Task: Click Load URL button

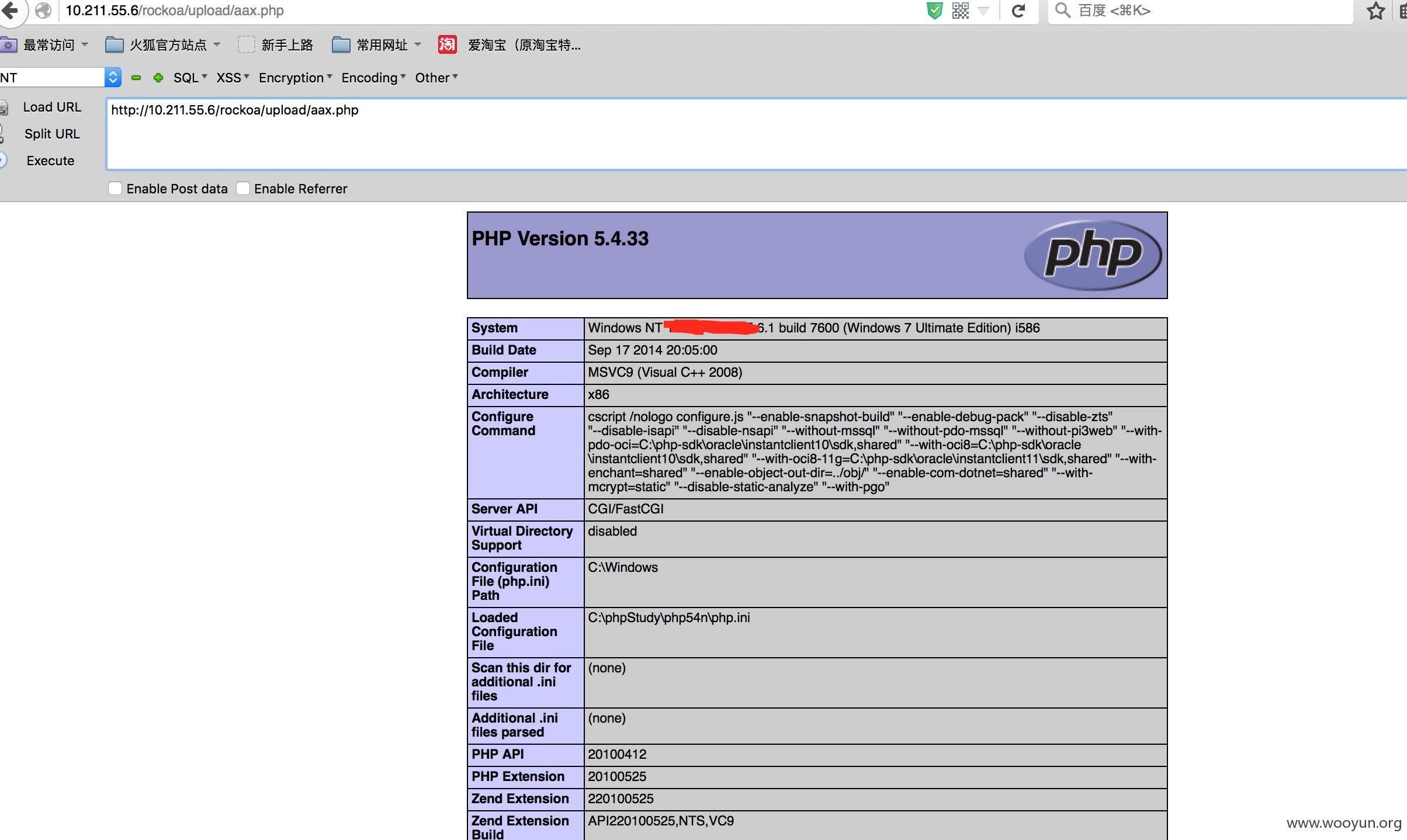Action: click(x=52, y=107)
